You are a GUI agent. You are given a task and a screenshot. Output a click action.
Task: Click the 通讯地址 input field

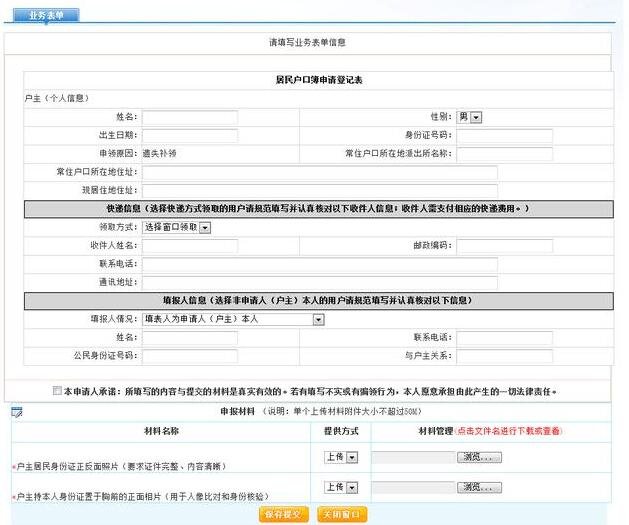[x=320, y=283]
